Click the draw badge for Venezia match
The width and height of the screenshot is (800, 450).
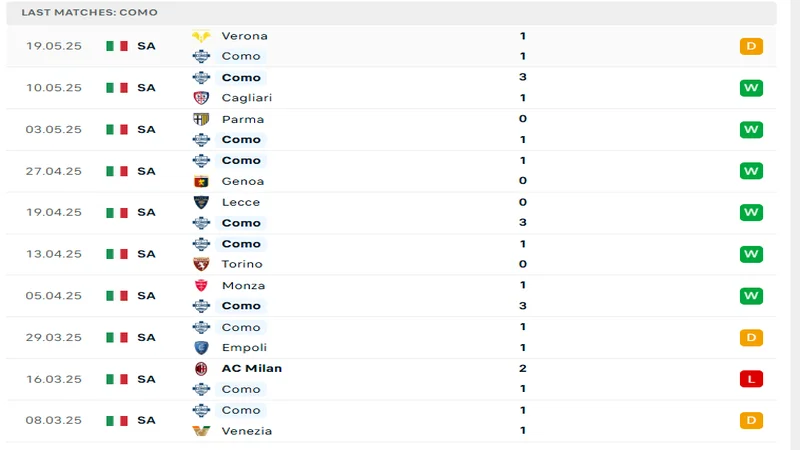pos(751,420)
